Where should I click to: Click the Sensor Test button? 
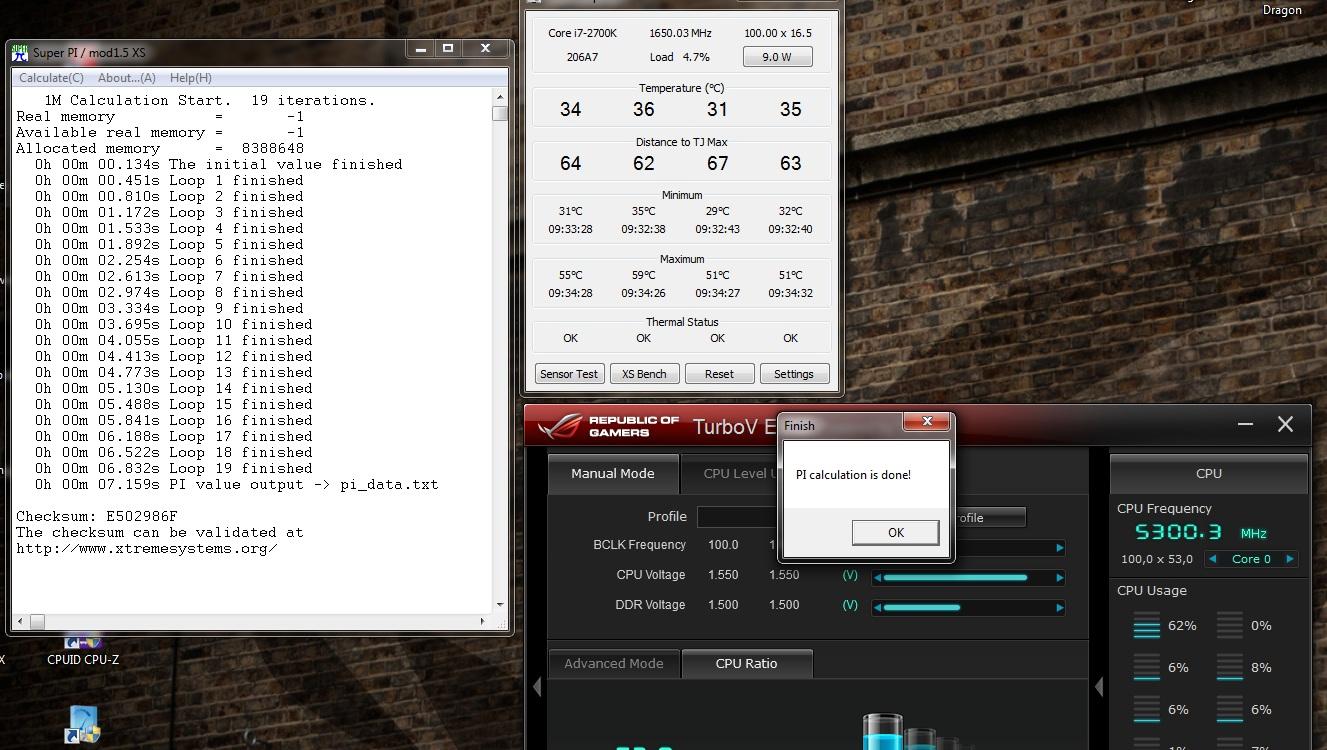pos(569,374)
